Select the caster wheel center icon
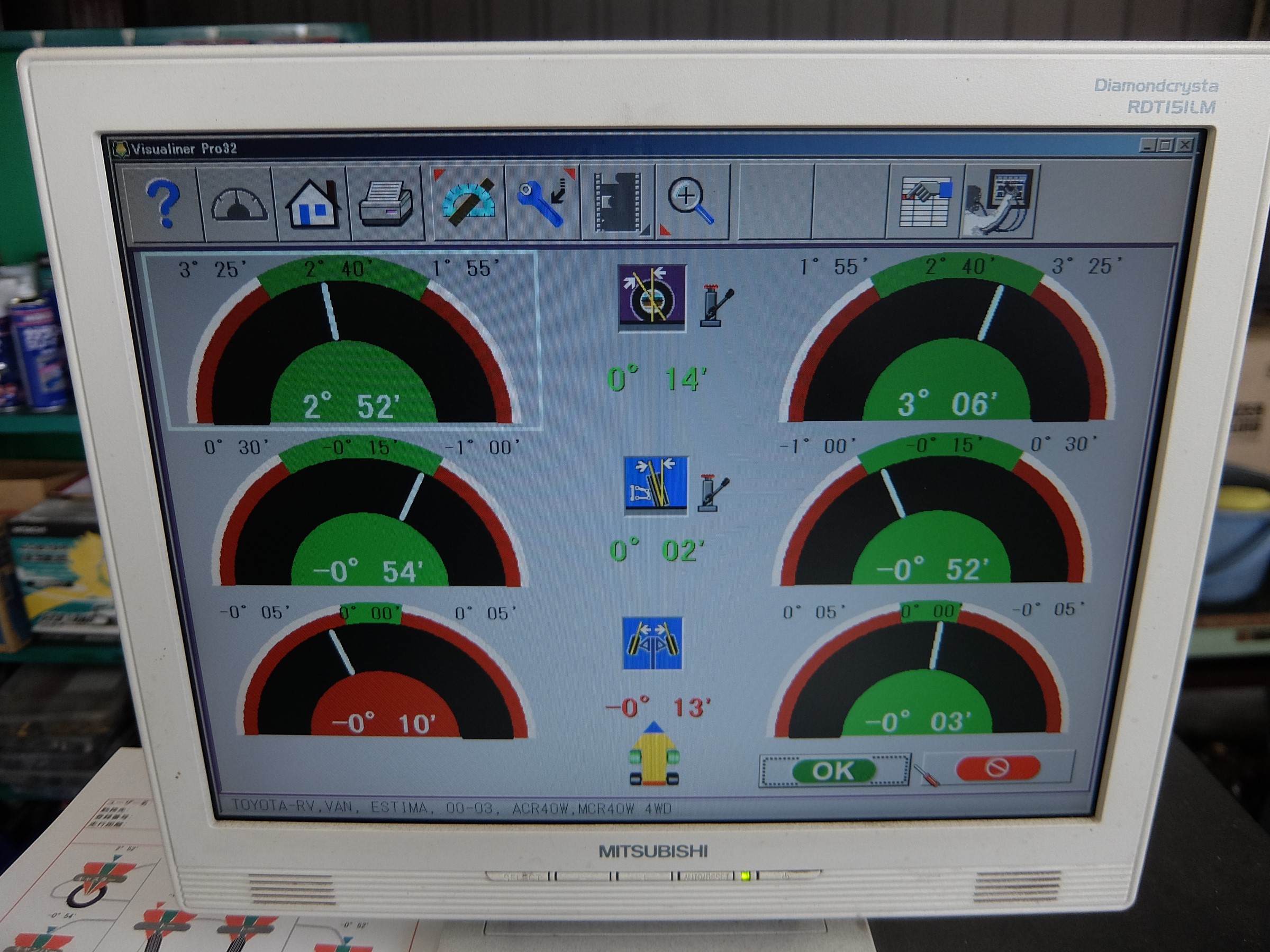Screen dimensions: 1270x952 (652, 297)
